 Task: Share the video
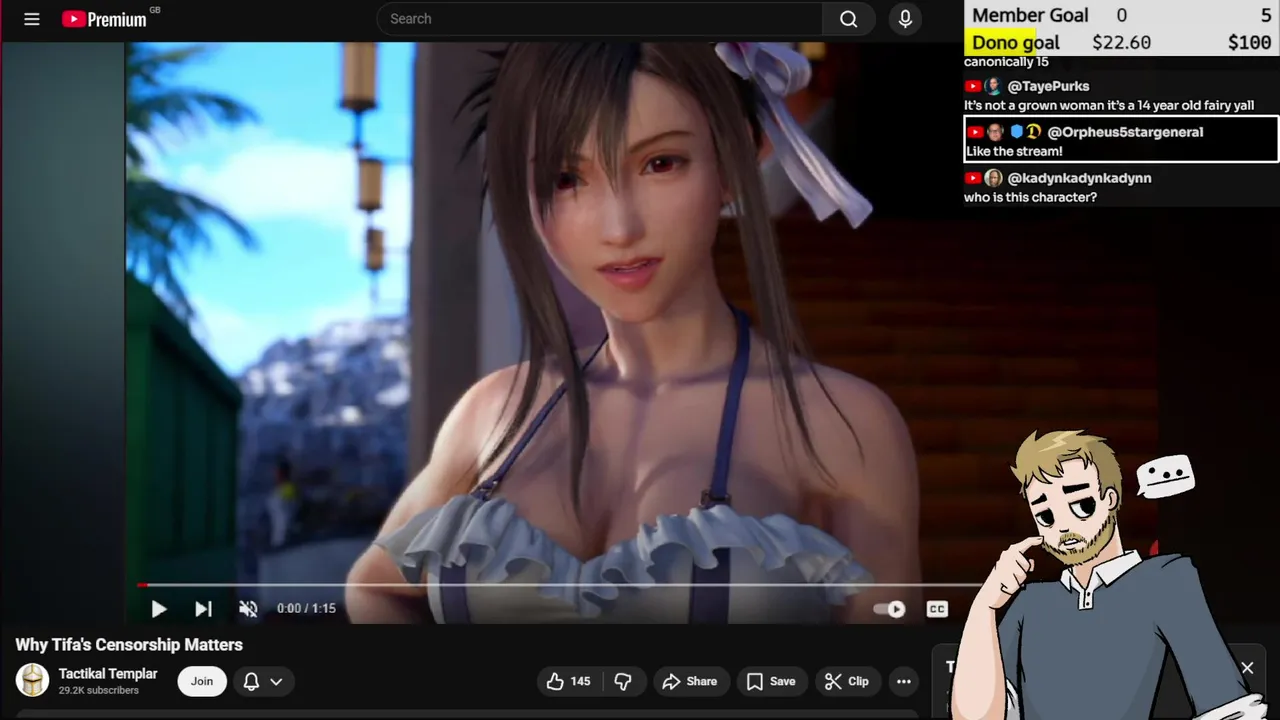(x=690, y=681)
